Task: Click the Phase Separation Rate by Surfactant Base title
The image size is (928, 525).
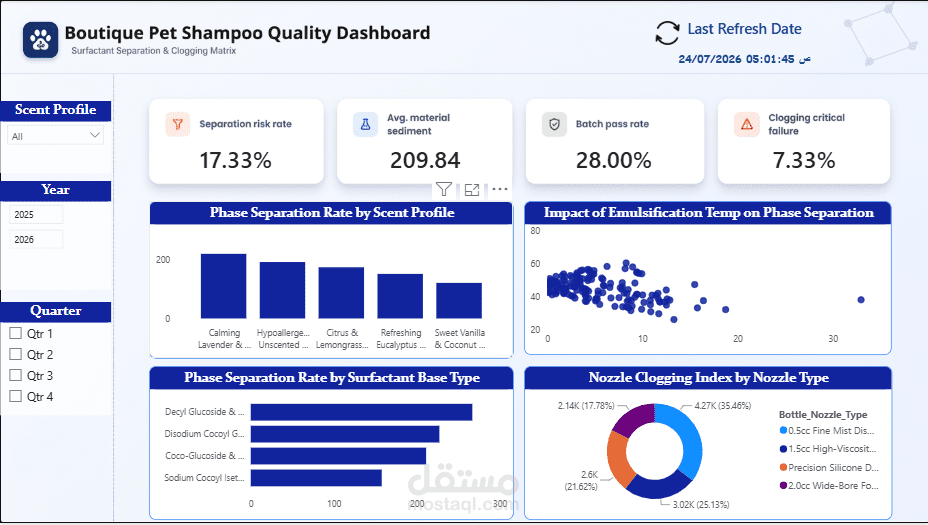Action: (332, 378)
